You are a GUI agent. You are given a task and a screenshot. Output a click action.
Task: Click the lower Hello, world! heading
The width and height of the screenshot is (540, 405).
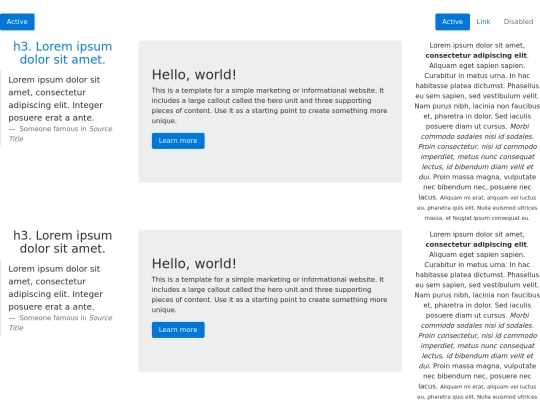[x=194, y=264]
